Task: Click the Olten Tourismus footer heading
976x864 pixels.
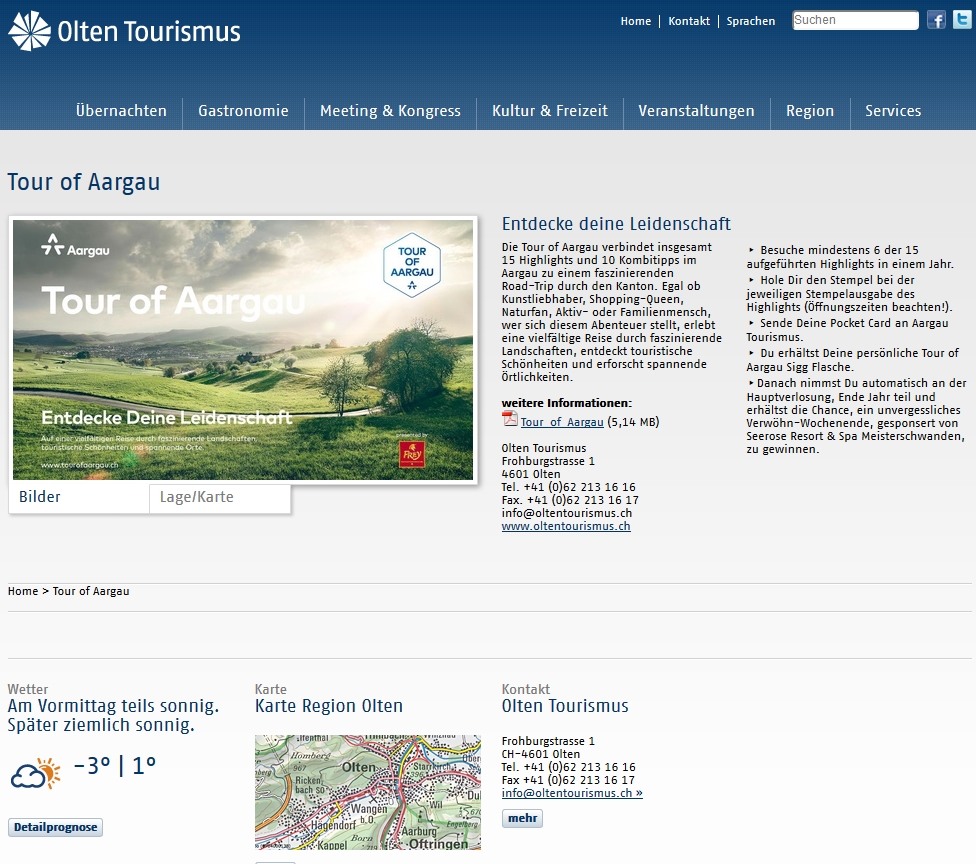Action: (x=565, y=706)
